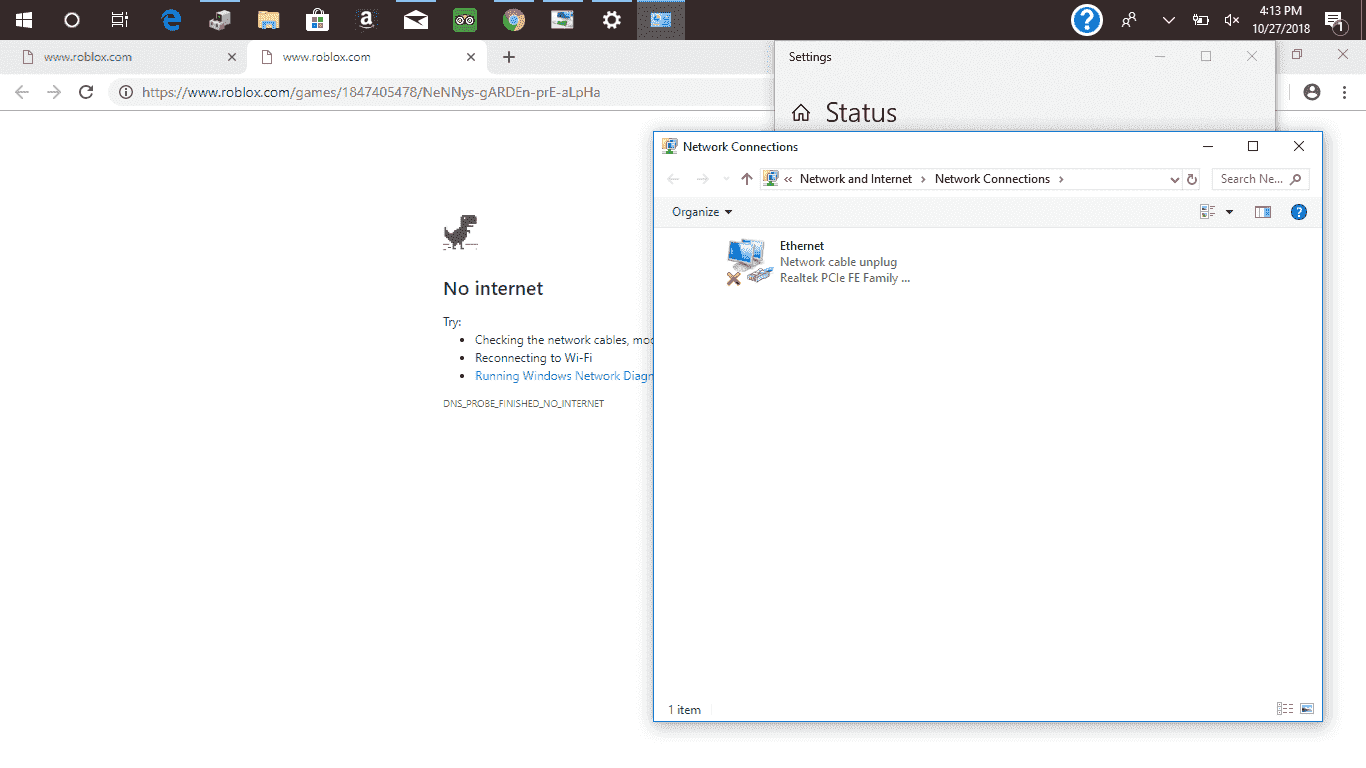The width and height of the screenshot is (1366, 768).
Task: Click the Search Network Connections box
Action: point(1260,179)
